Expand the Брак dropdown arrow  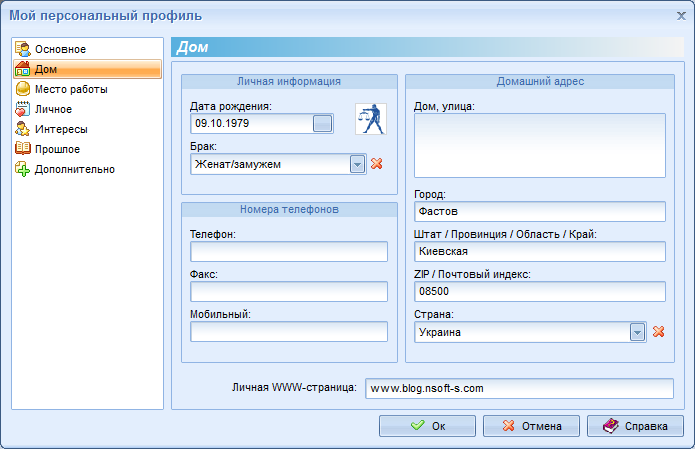[357, 164]
